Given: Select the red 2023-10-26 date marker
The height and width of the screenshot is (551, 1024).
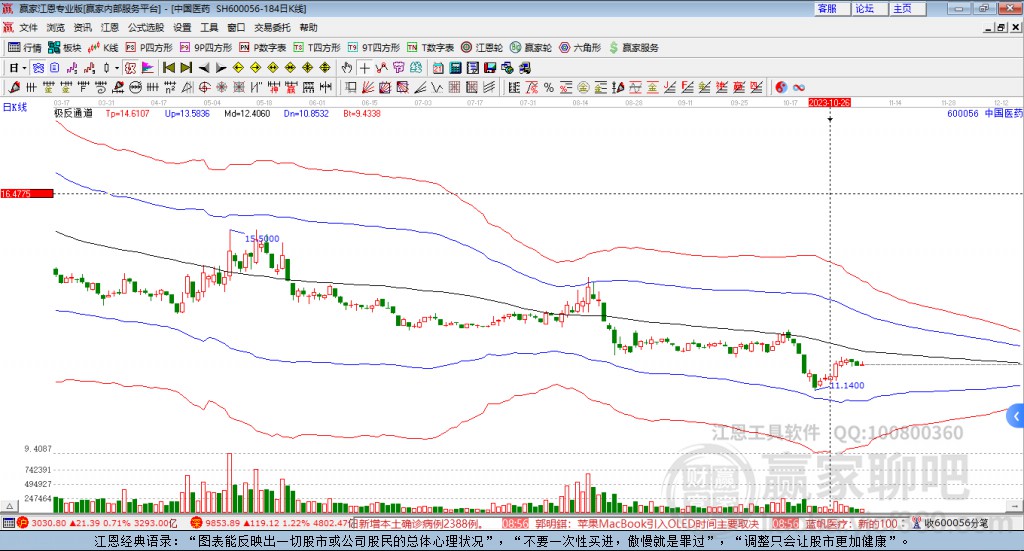Looking at the screenshot, I should (x=829, y=102).
